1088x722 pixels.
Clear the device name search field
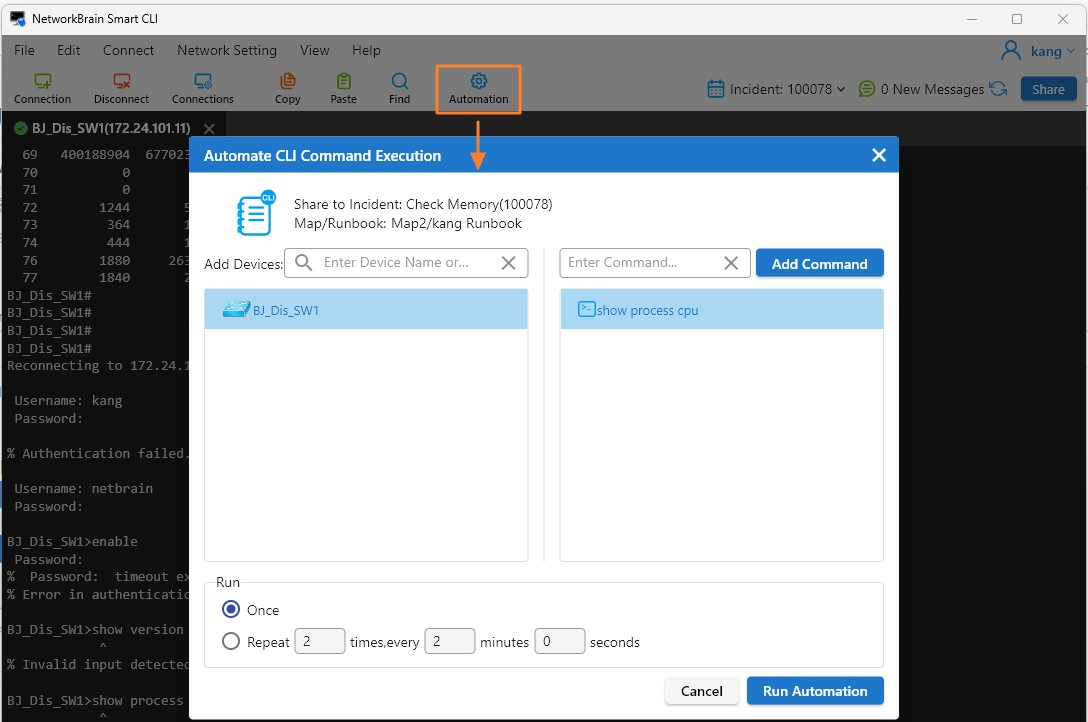[508, 263]
